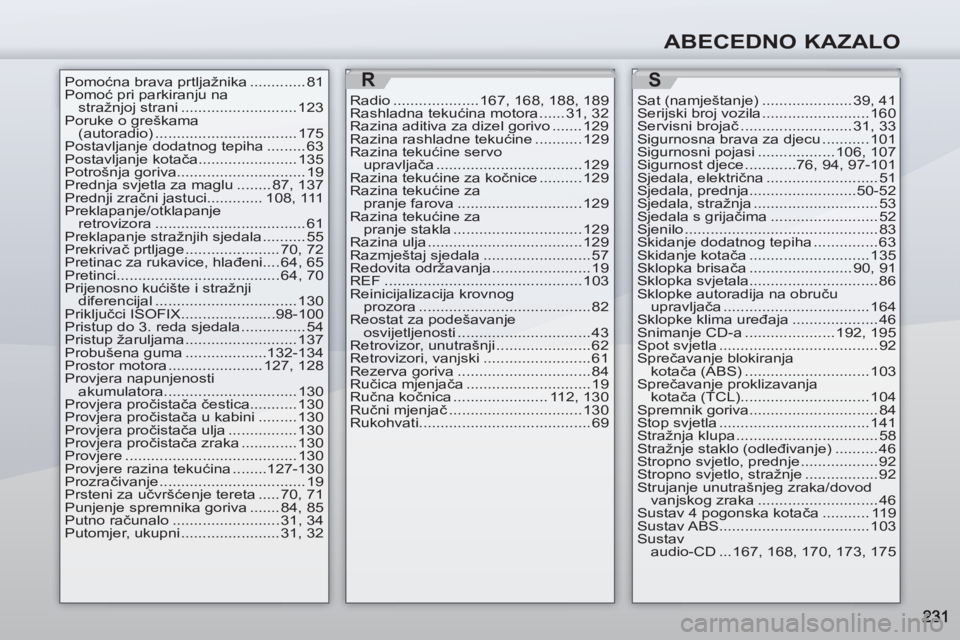Click the "Sustav ABS" entry

pyautogui.click(x=767, y=526)
